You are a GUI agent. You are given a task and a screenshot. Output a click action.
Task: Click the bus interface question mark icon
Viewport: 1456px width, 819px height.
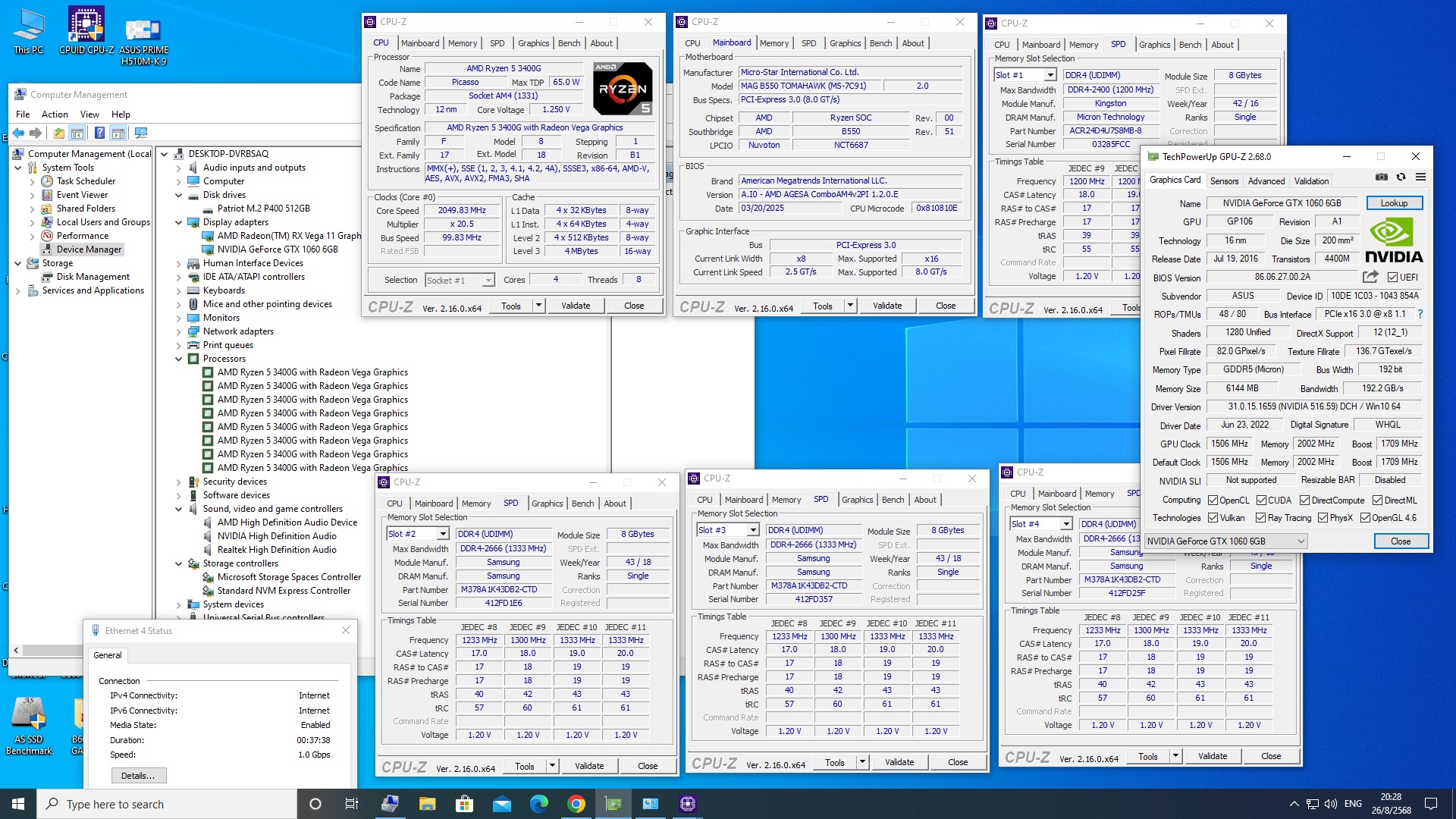pyautogui.click(x=1420, y=314)
